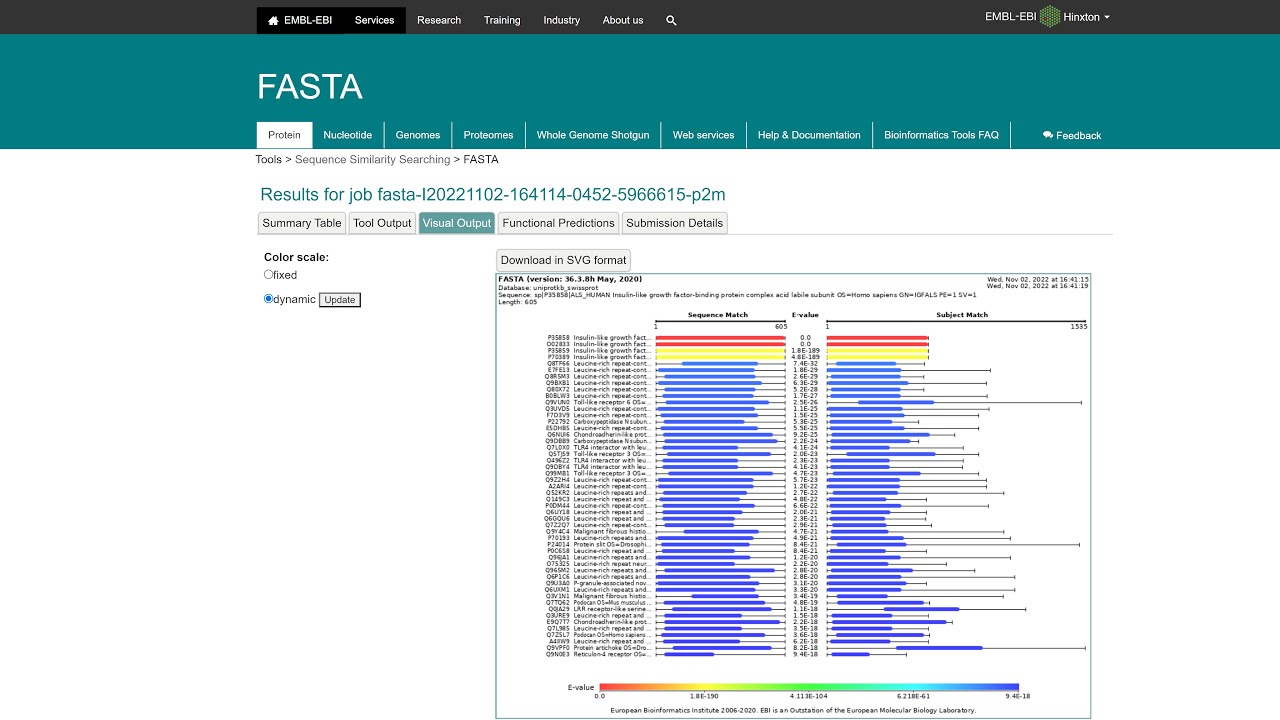1280x720 pixels.
Task: Show the Submission Details tab
Action: pyautogui.click(x=674, y=223)
